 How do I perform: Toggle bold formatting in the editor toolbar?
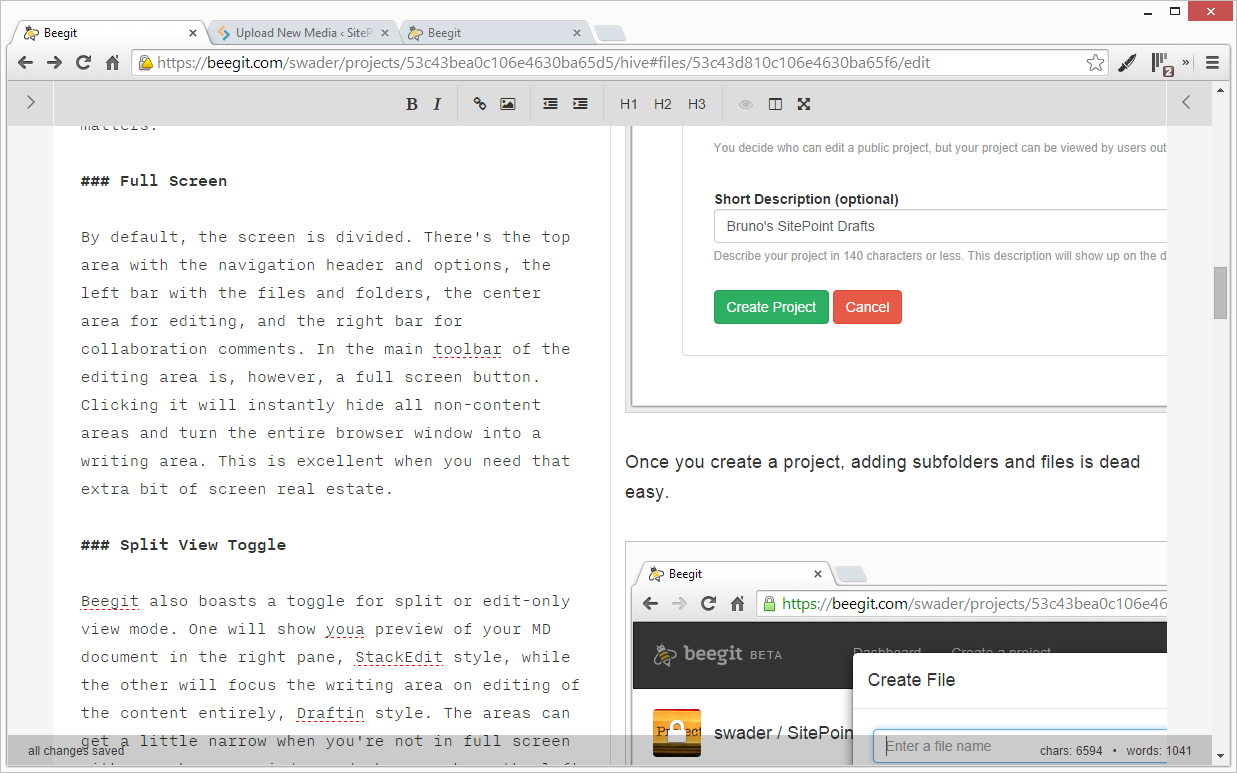point(411,104)
